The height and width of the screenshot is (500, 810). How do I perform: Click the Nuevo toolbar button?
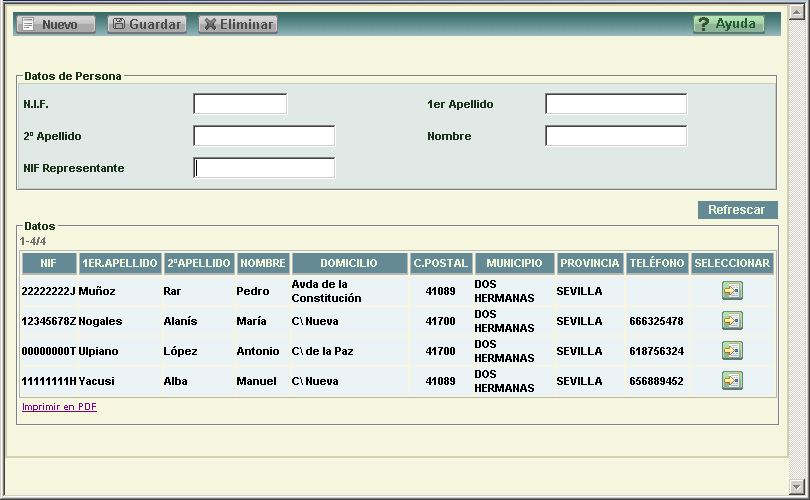point(56,24)
